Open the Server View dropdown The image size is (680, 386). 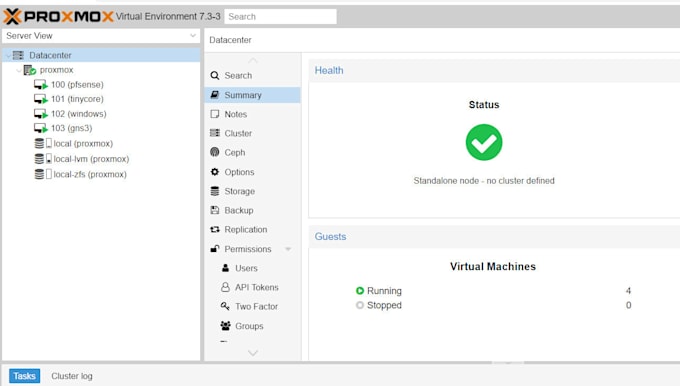pyautogui.click(x=193, y=36)
